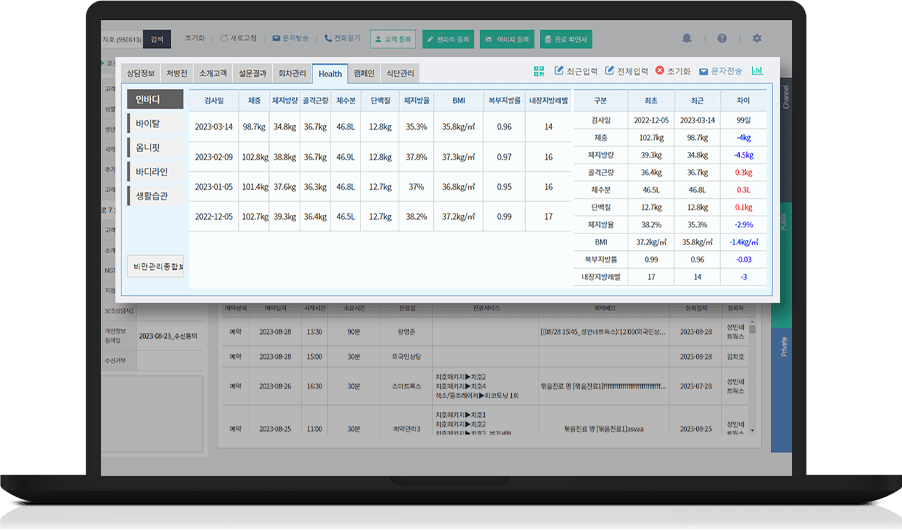Click the 최근입력 edit button
This screenshot has height=531, width=902.
(576, 71)
